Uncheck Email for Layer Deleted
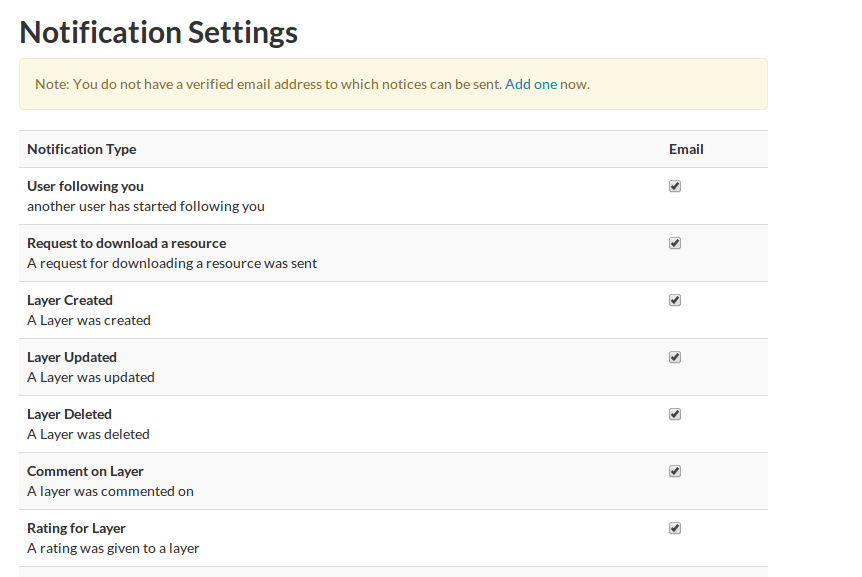This screenshot has width=862, height=577. pos(675,414)
